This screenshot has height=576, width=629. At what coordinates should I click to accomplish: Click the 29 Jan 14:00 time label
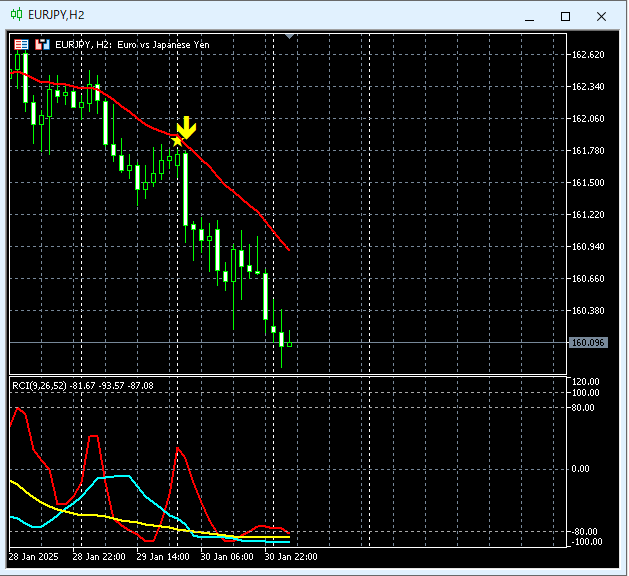[x=163, y=557]
